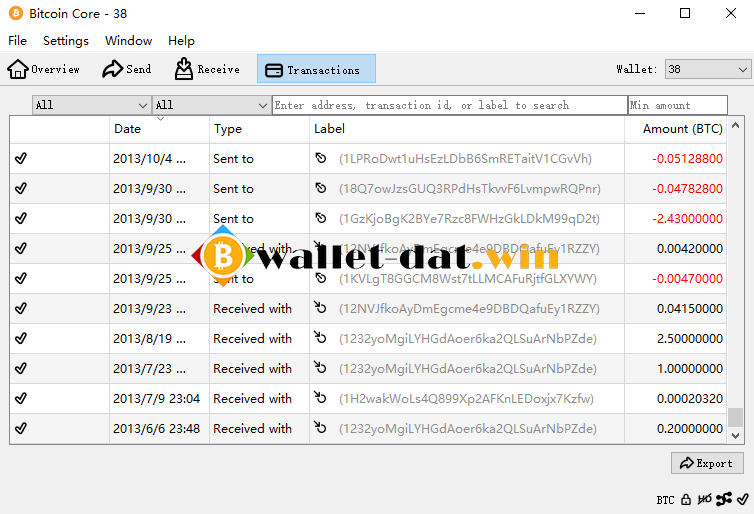The height and width of the screenshot is (514, 754).
Task: Select the Transactions tab
Action: (x=316, y=69)
